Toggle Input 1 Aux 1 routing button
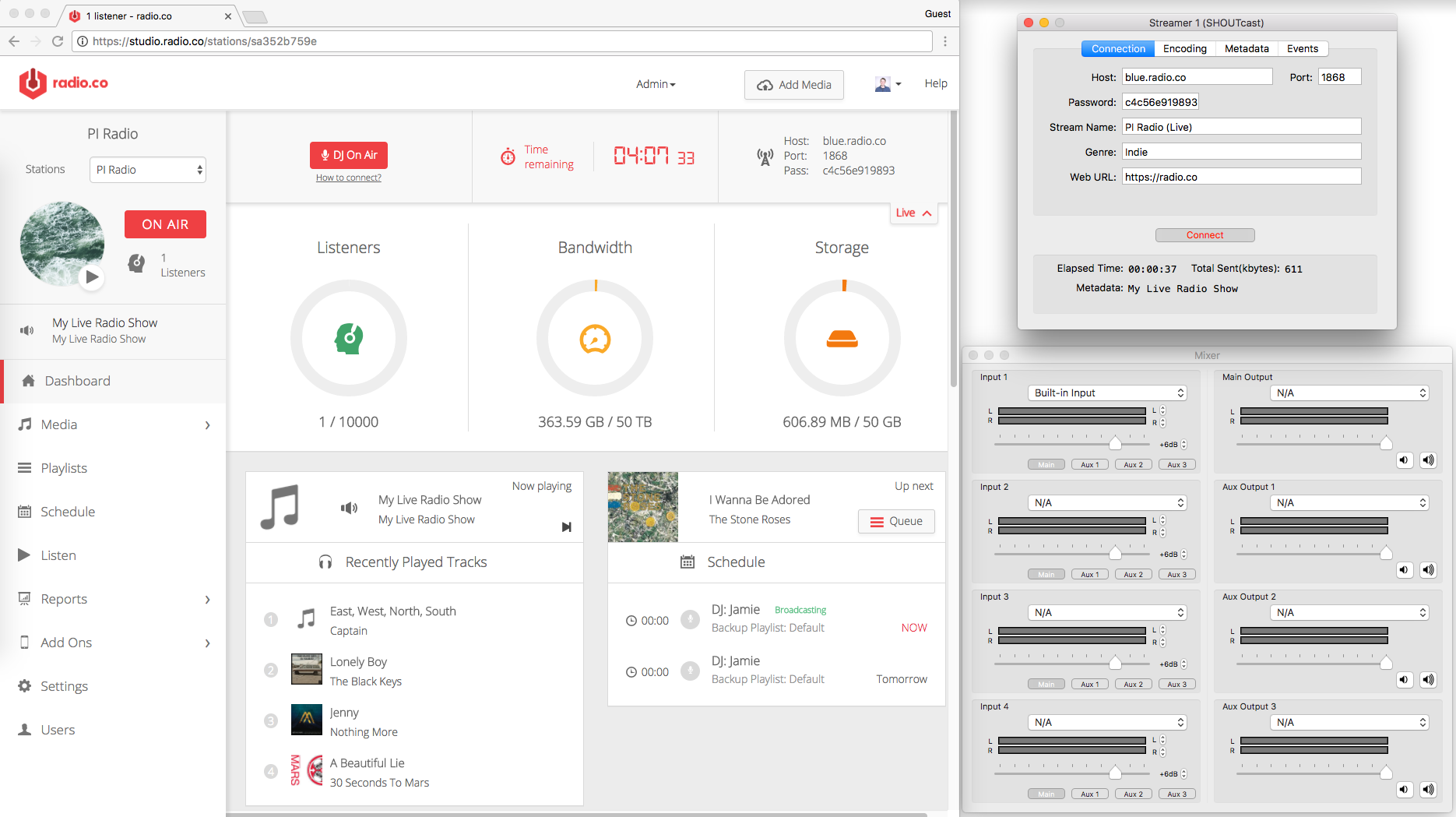1456x817 pixels. tap(1090, 465)
